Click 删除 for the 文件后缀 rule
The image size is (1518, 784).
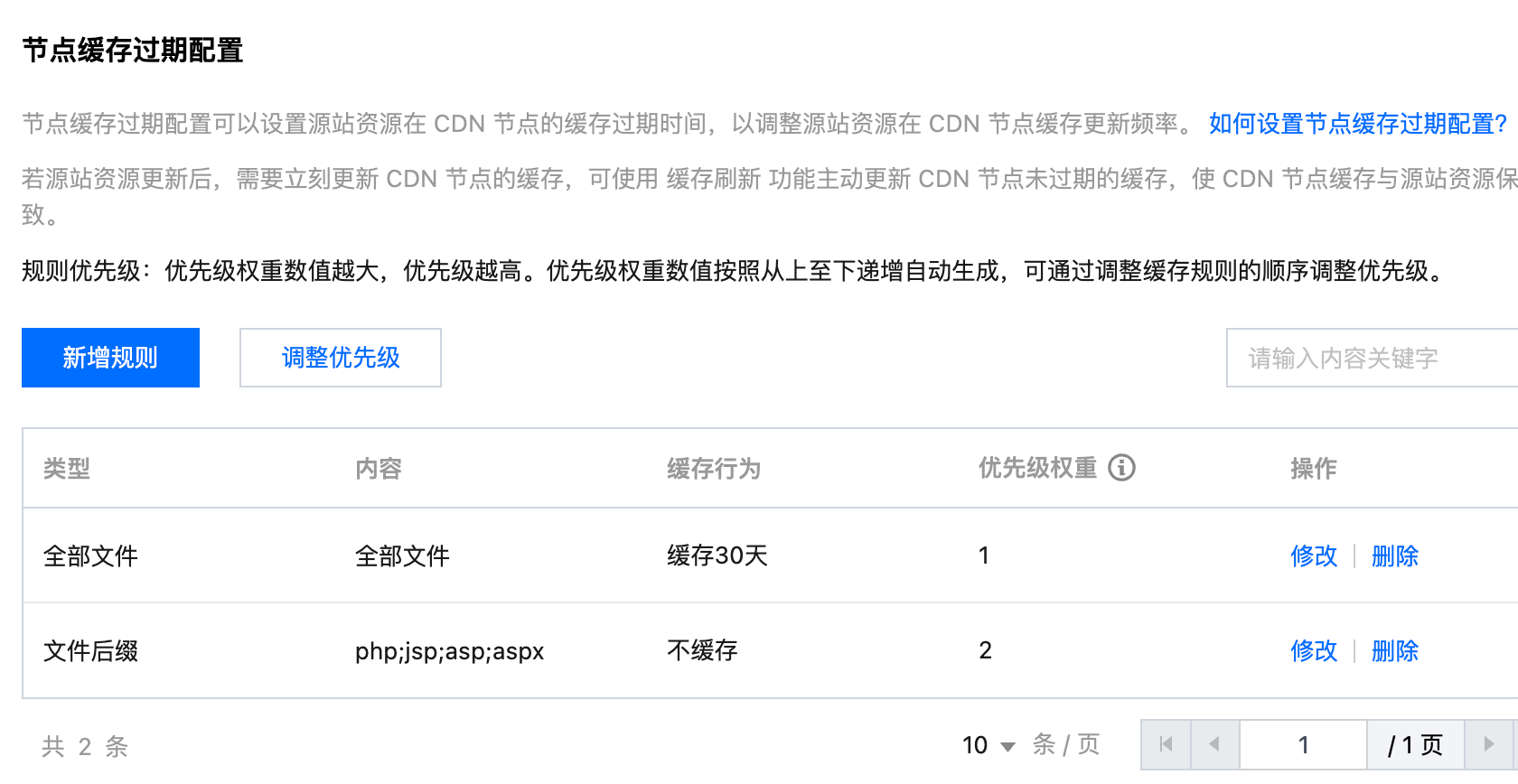click(1395, 650)
